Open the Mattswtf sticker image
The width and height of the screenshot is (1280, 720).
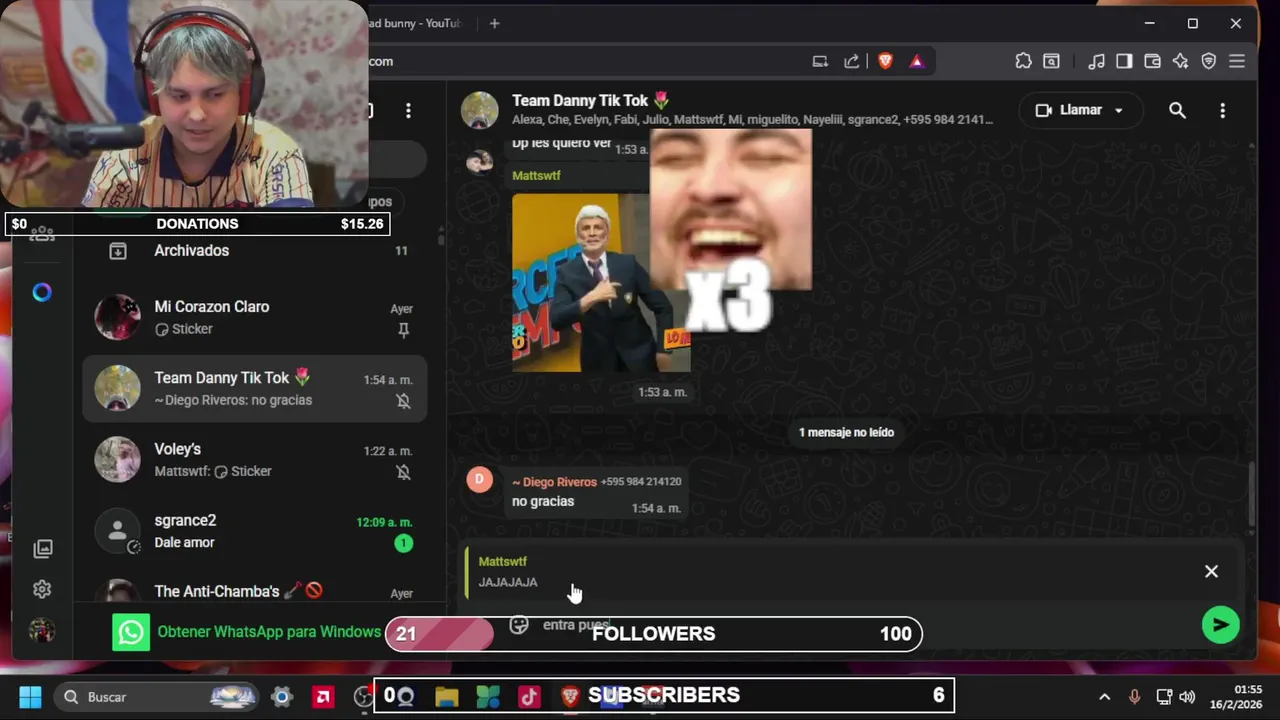[x=601, y=282]
